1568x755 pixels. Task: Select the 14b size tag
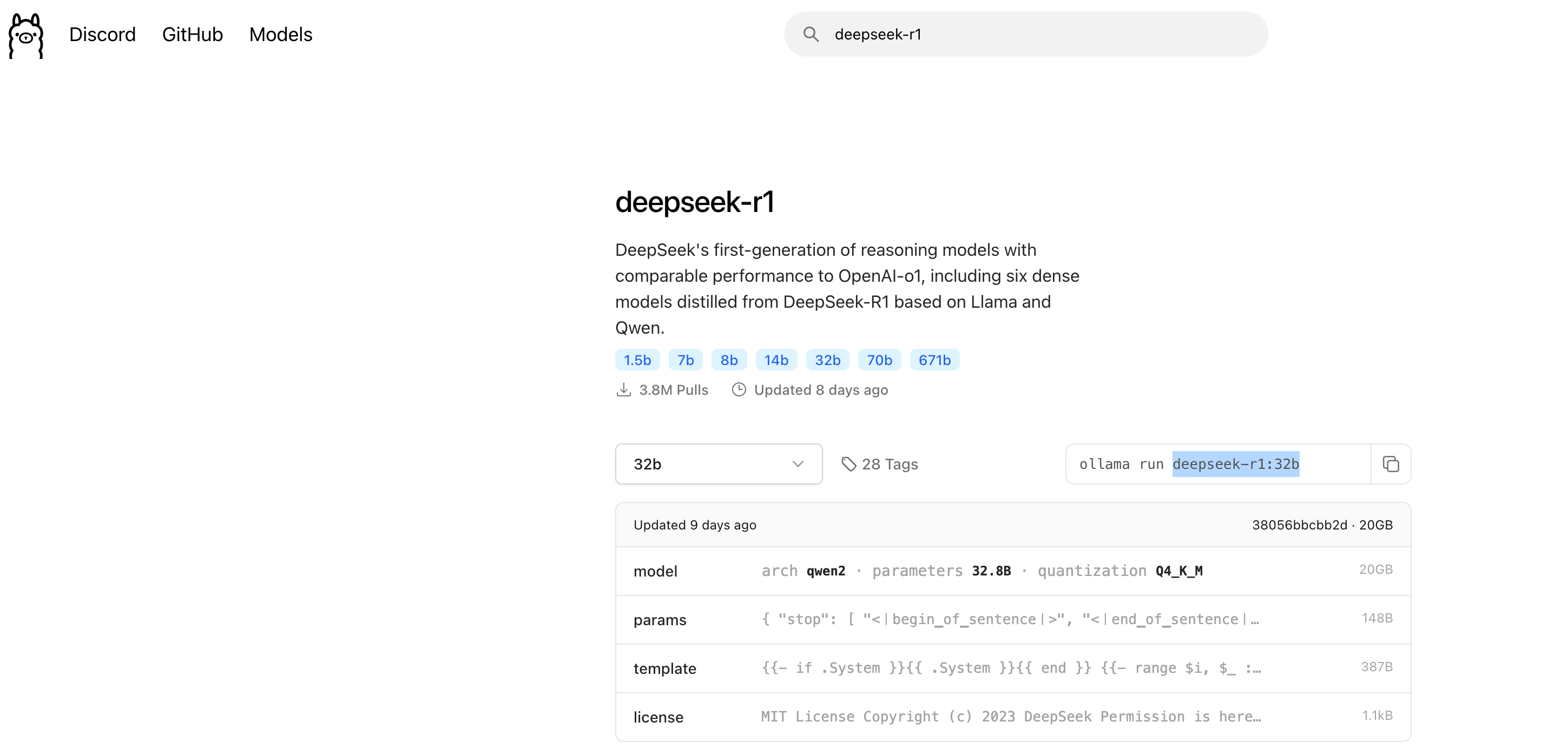click(x=776, y=360)
